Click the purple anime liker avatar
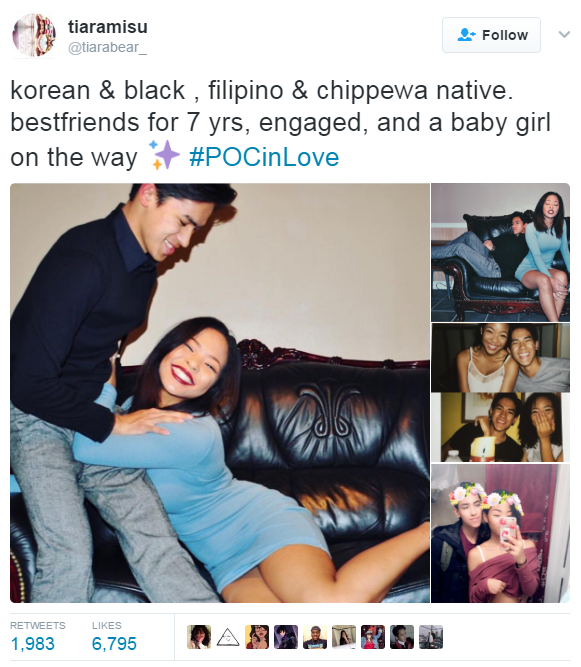 click(286, 637)
